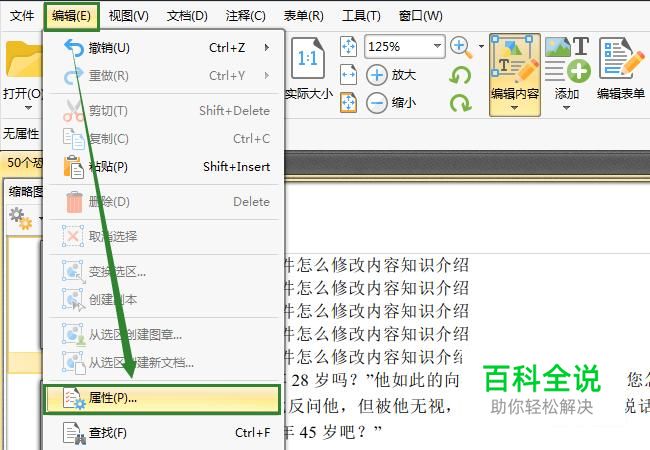Click the magnifier zoom tool icon

pos(461,47)
